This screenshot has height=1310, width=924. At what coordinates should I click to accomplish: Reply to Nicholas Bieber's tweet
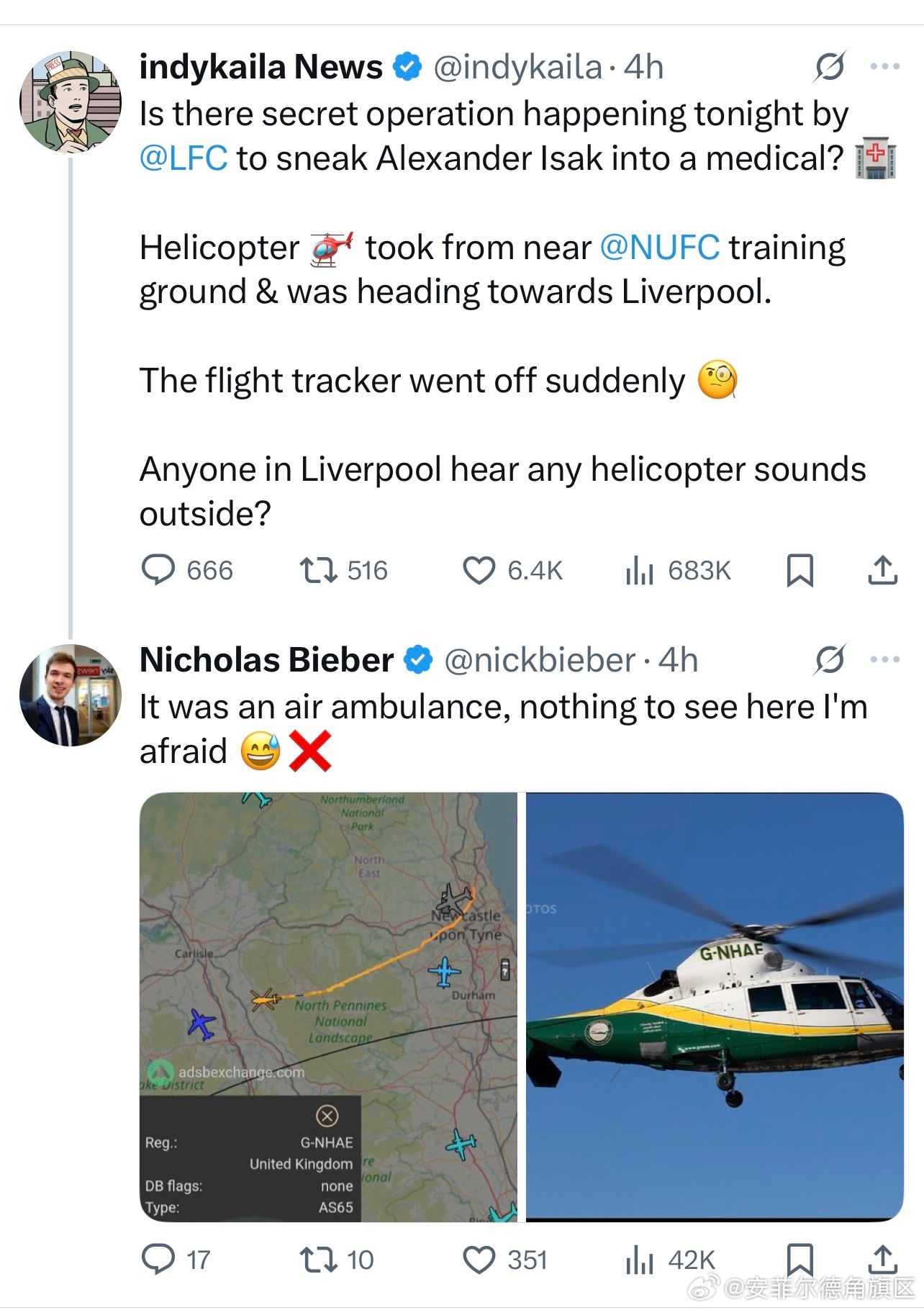click(176, 1260)
